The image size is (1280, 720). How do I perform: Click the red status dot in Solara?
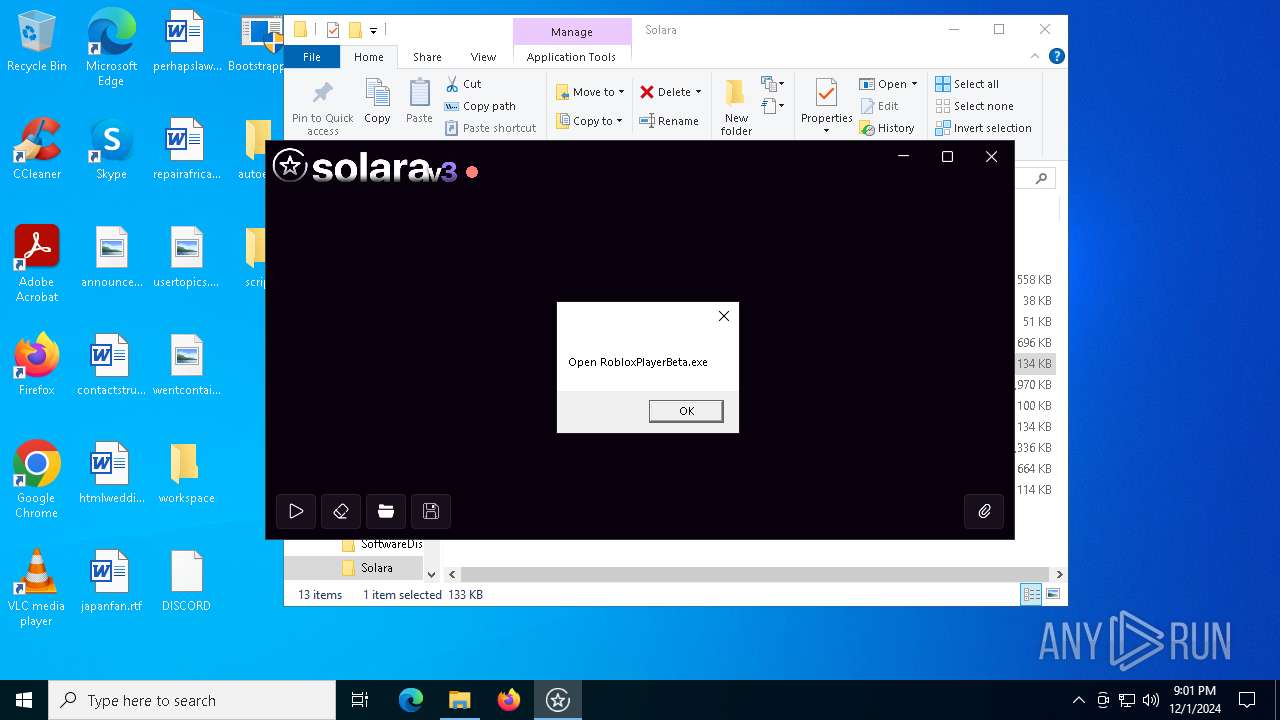tap(472, 172)
